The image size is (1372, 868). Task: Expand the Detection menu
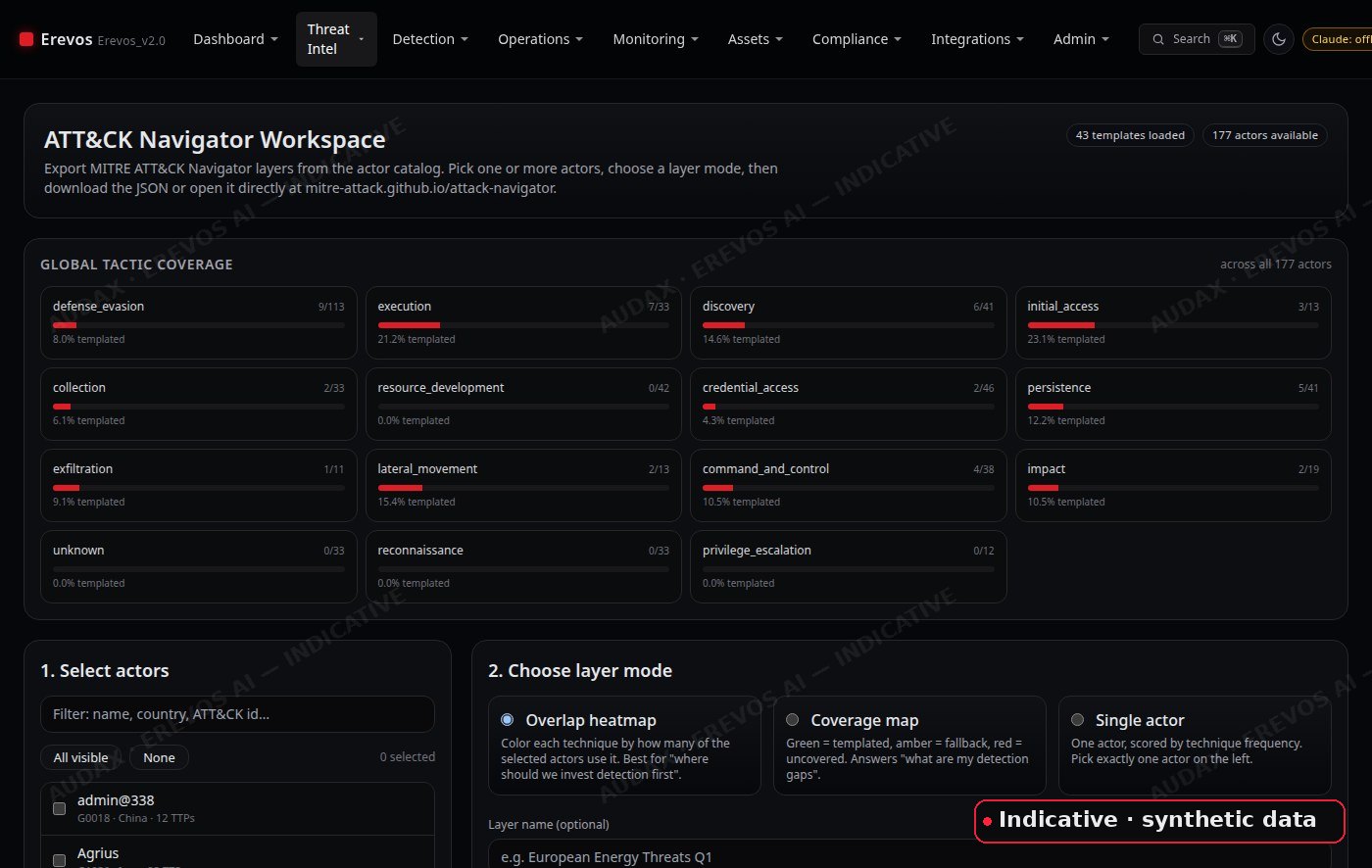pyautogui.click(x=430, y=39)
